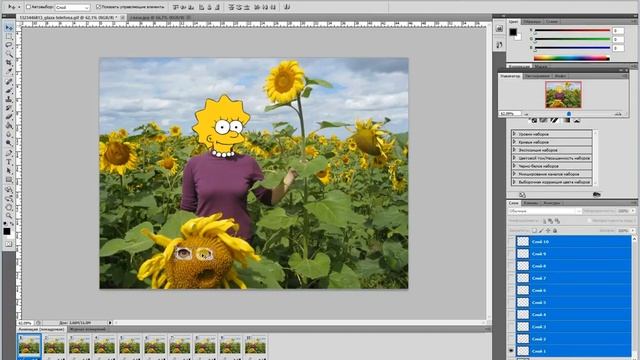Select the Eyedropper tool

(9, 71)
